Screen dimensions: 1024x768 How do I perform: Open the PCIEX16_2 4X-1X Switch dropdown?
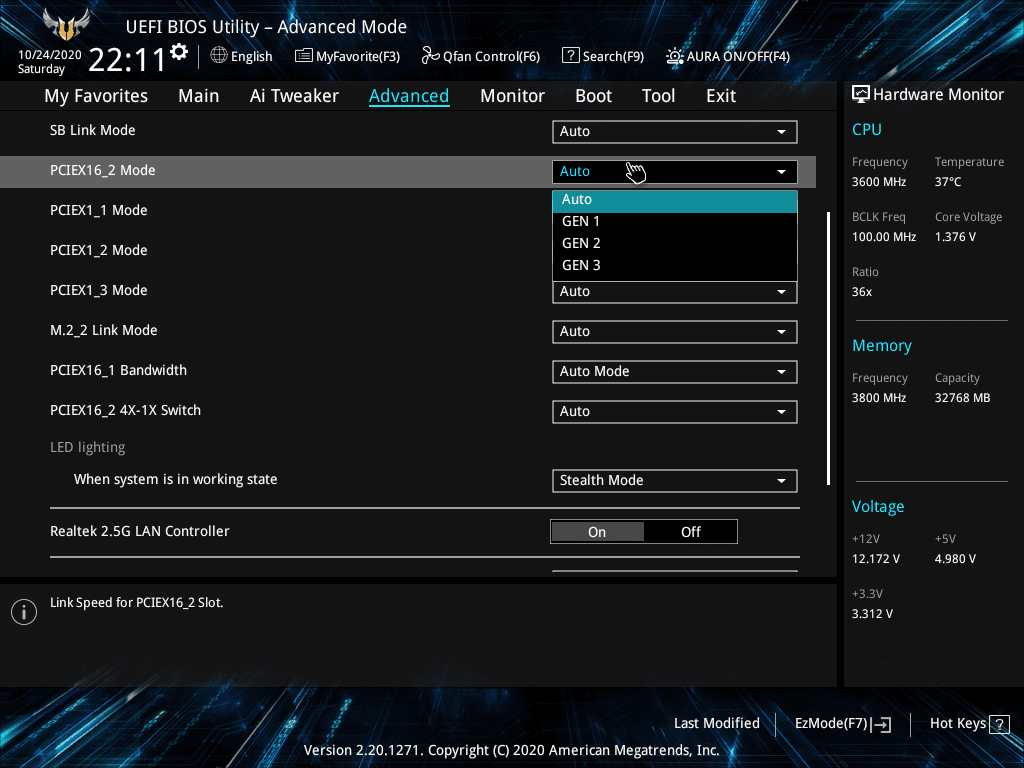pyautogui.click(x=675, y=411)
